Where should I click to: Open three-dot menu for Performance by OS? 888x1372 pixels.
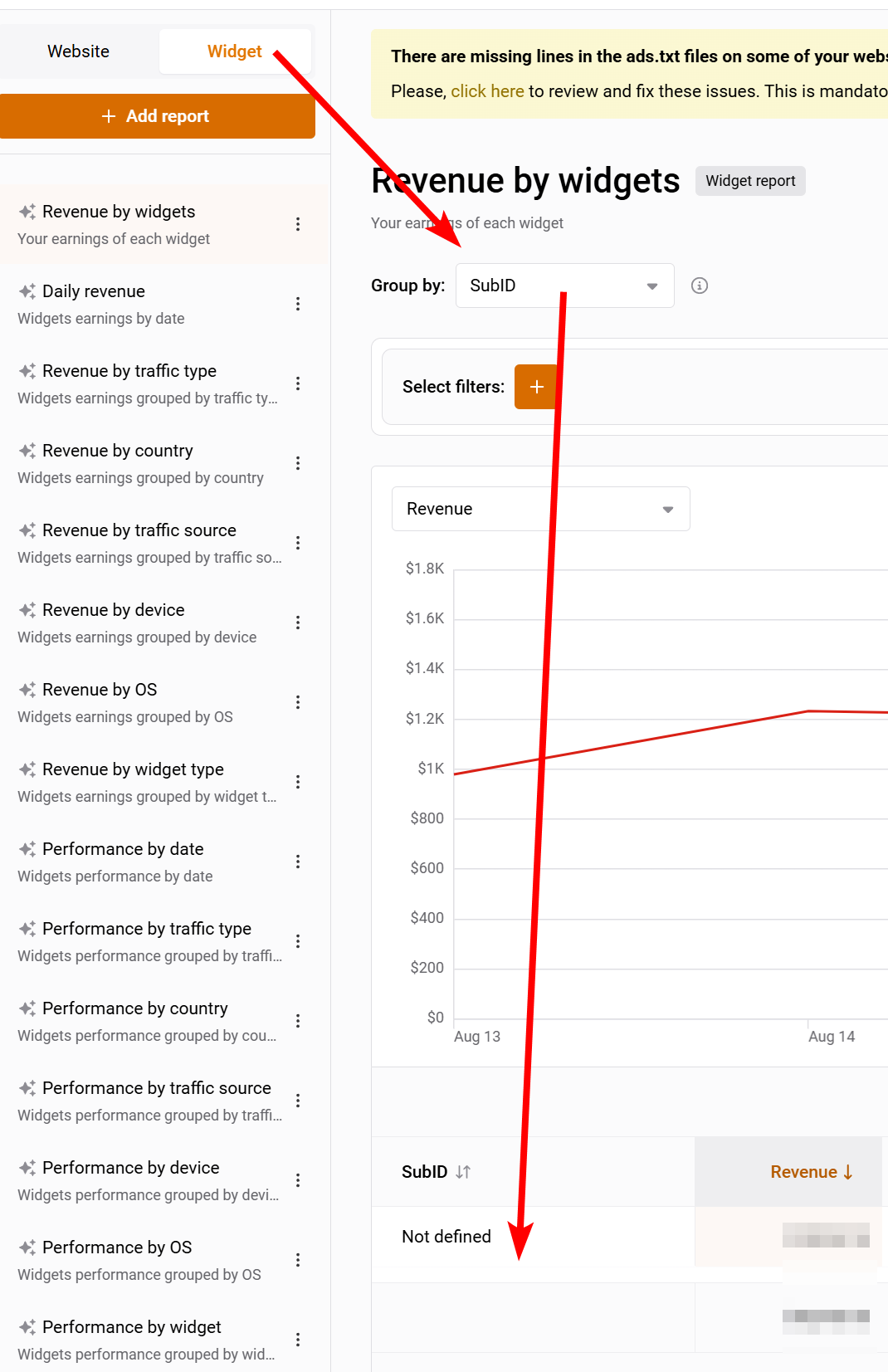tap(298, 1260)
